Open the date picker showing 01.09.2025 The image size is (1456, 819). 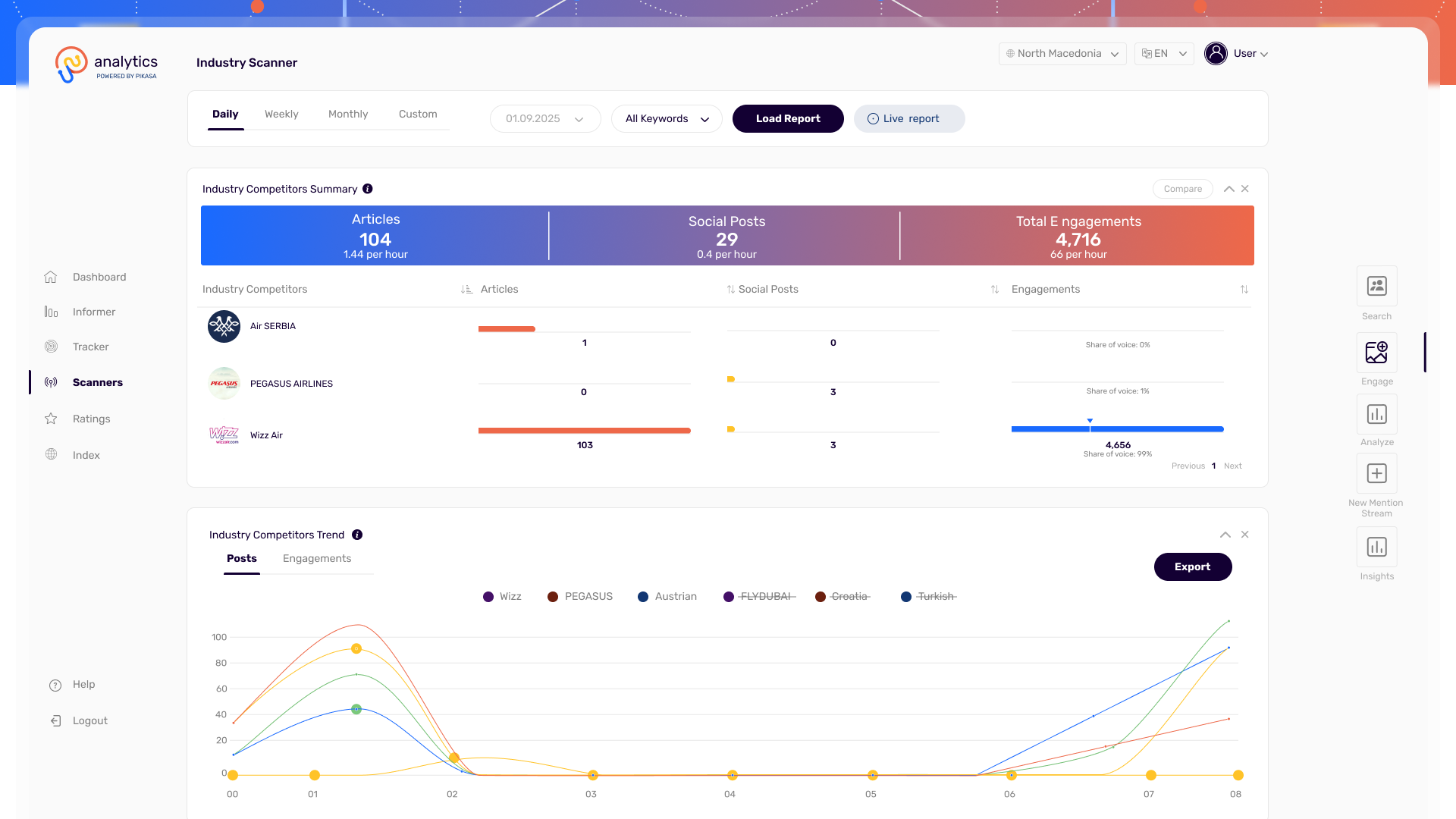(x=544, y=118)
